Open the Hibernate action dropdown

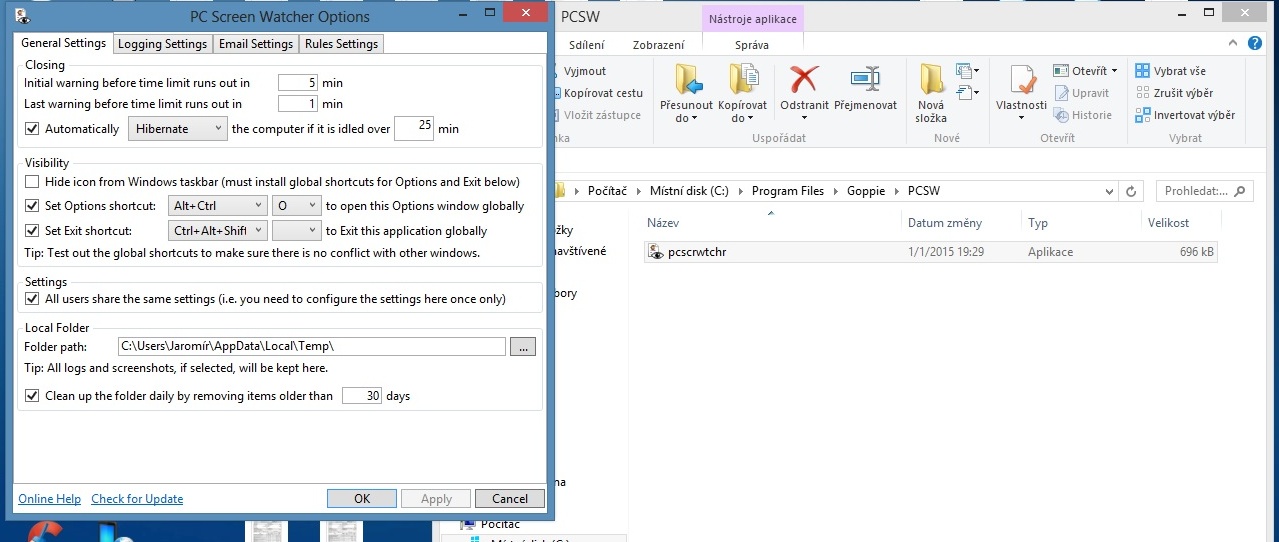coord(178,129)
